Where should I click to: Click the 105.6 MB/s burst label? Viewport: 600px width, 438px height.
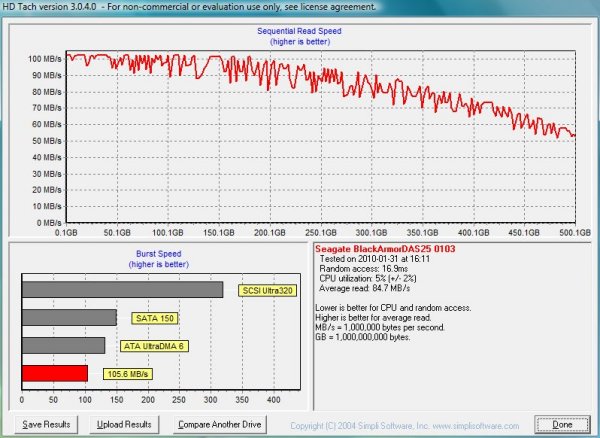128,374
